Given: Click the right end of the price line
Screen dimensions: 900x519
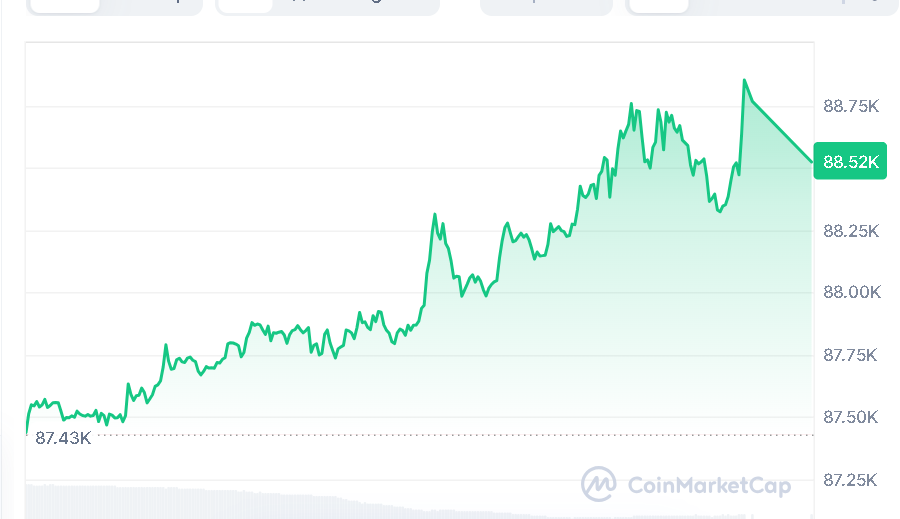Looking at the screenshot, I should pyautogui.click(x=812, y=161).
